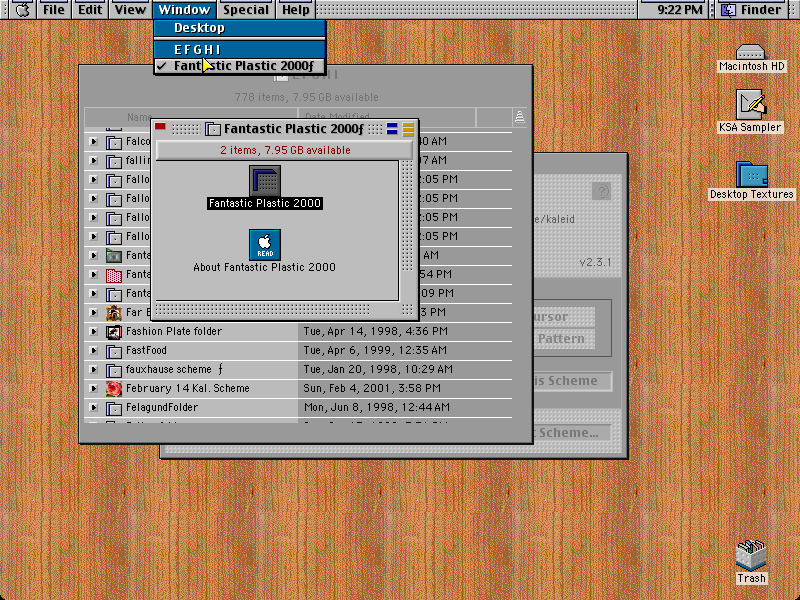Open the Apple menu icon

22,10
